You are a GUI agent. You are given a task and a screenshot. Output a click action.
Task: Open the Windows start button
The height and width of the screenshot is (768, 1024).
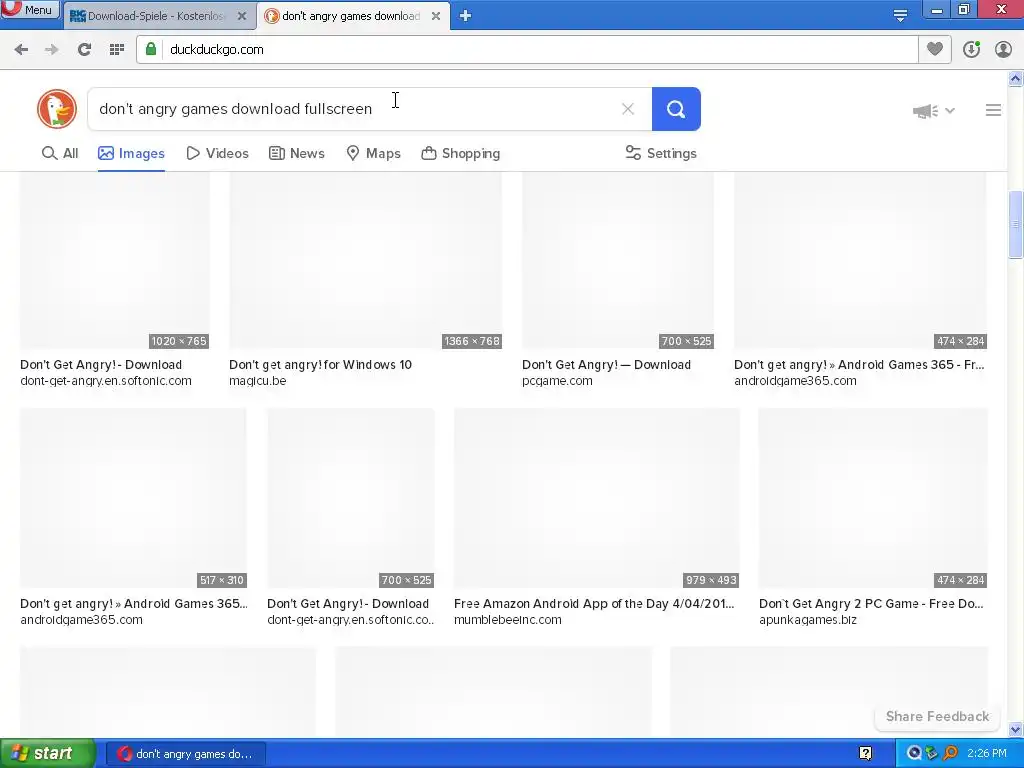(48, 754)
